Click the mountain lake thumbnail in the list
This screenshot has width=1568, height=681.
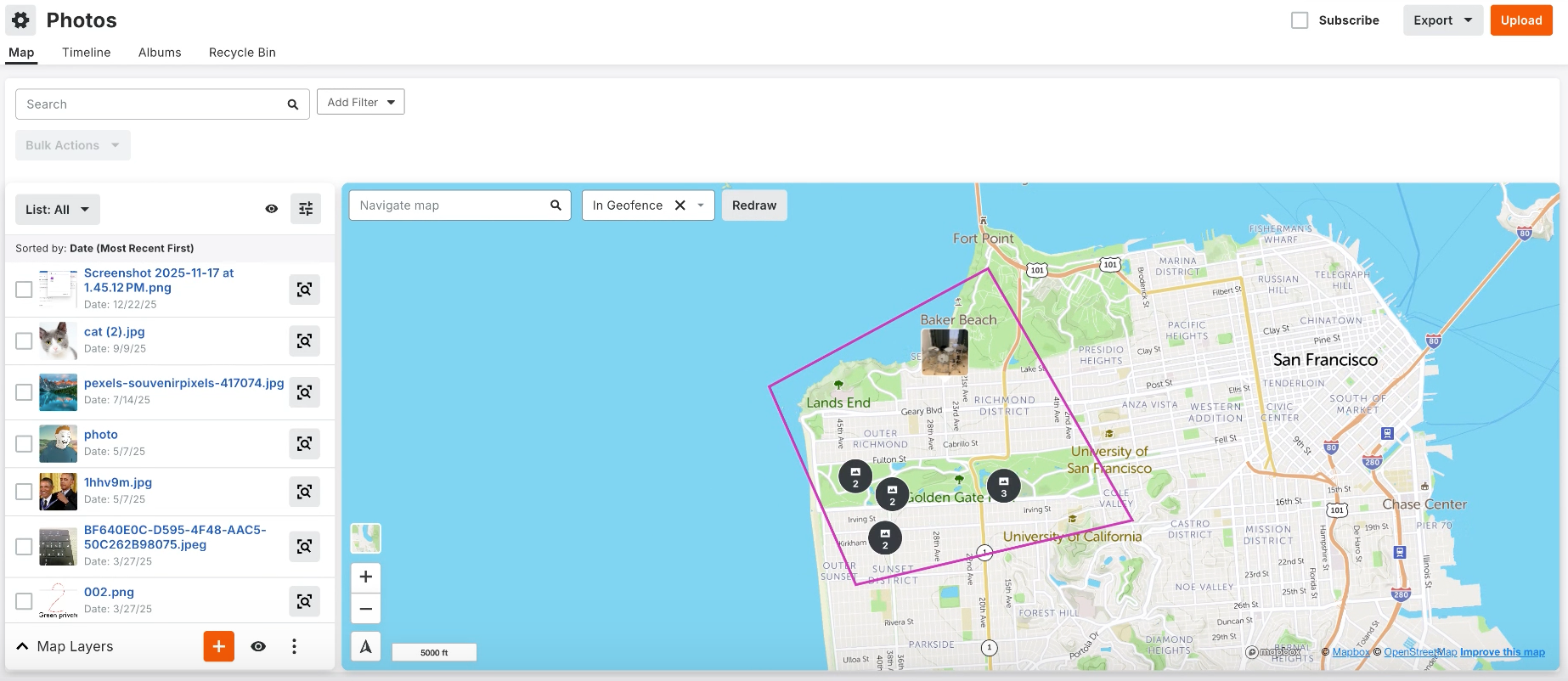coord(58,392)
